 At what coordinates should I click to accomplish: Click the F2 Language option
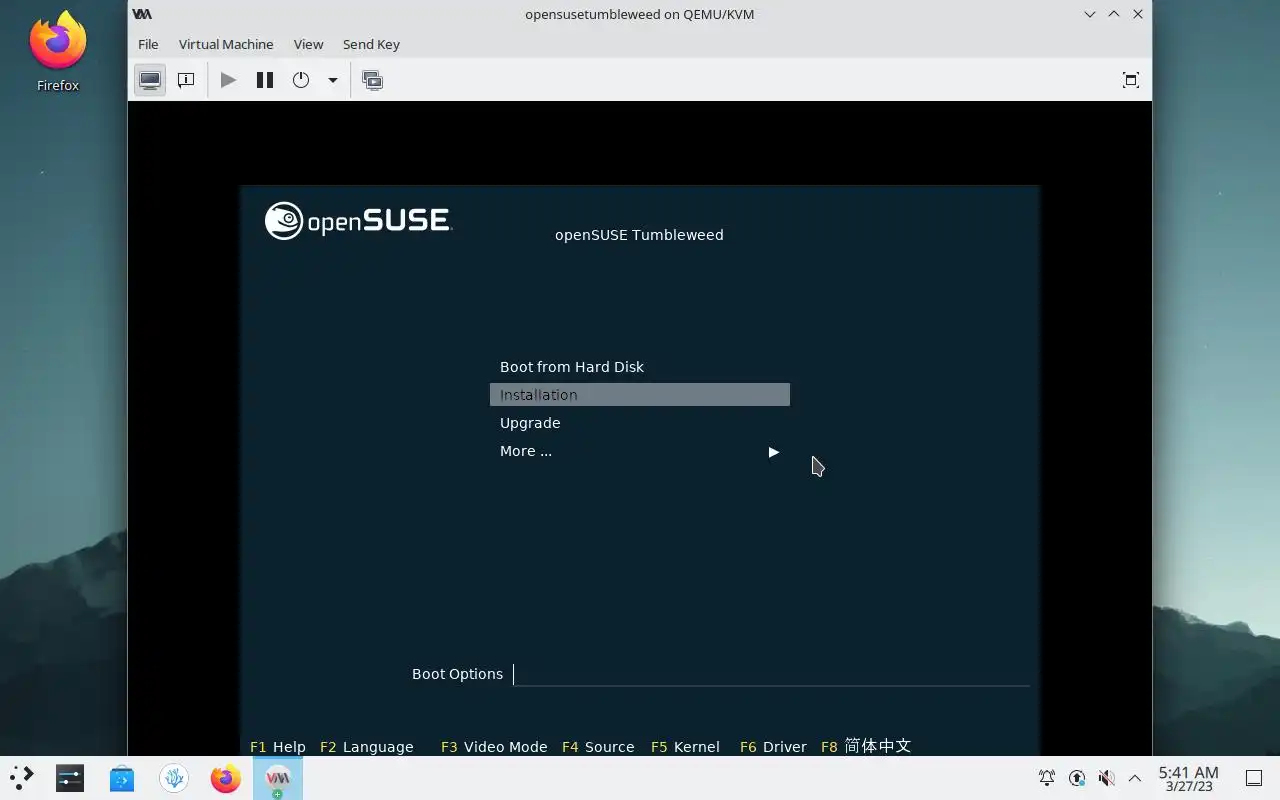point(367,747)
